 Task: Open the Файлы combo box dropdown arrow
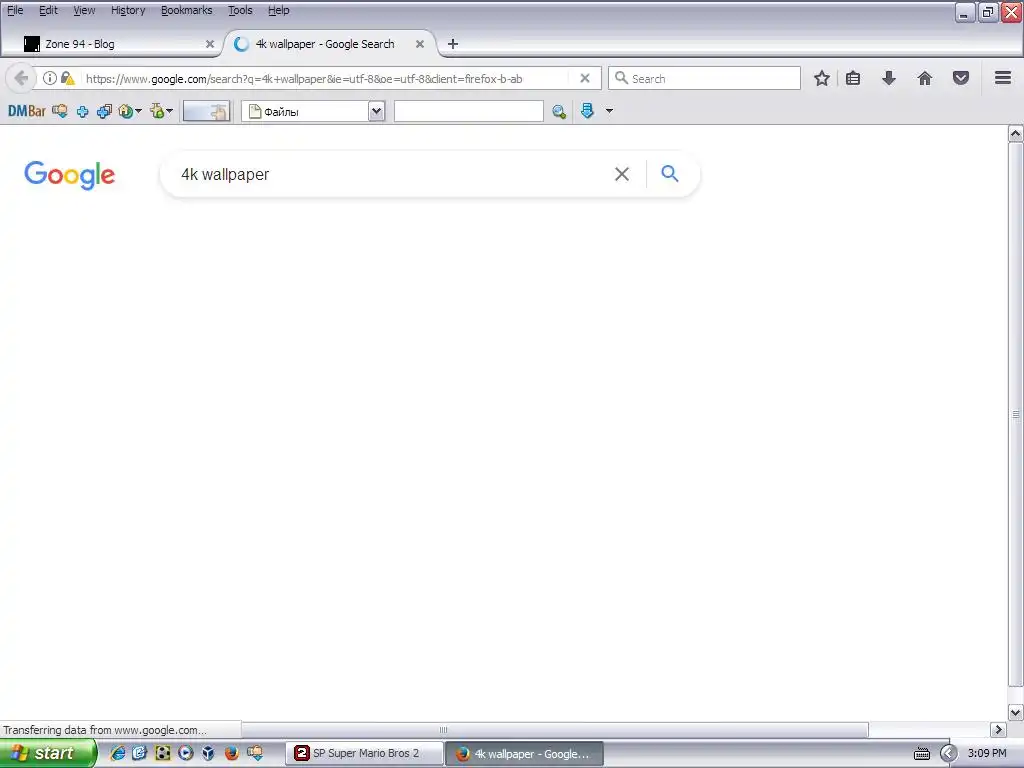pos(376,112)
